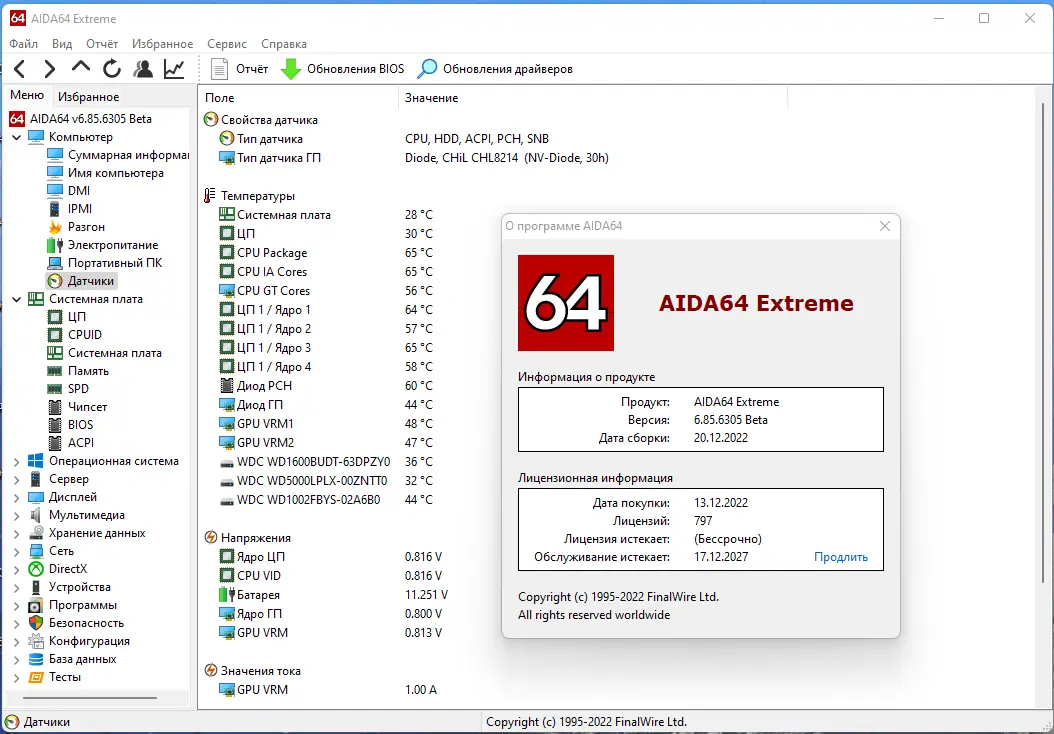Click the up-level arrow toolbar icon
The height and width of the screenshot is (734, 1054).
point(81,67)
